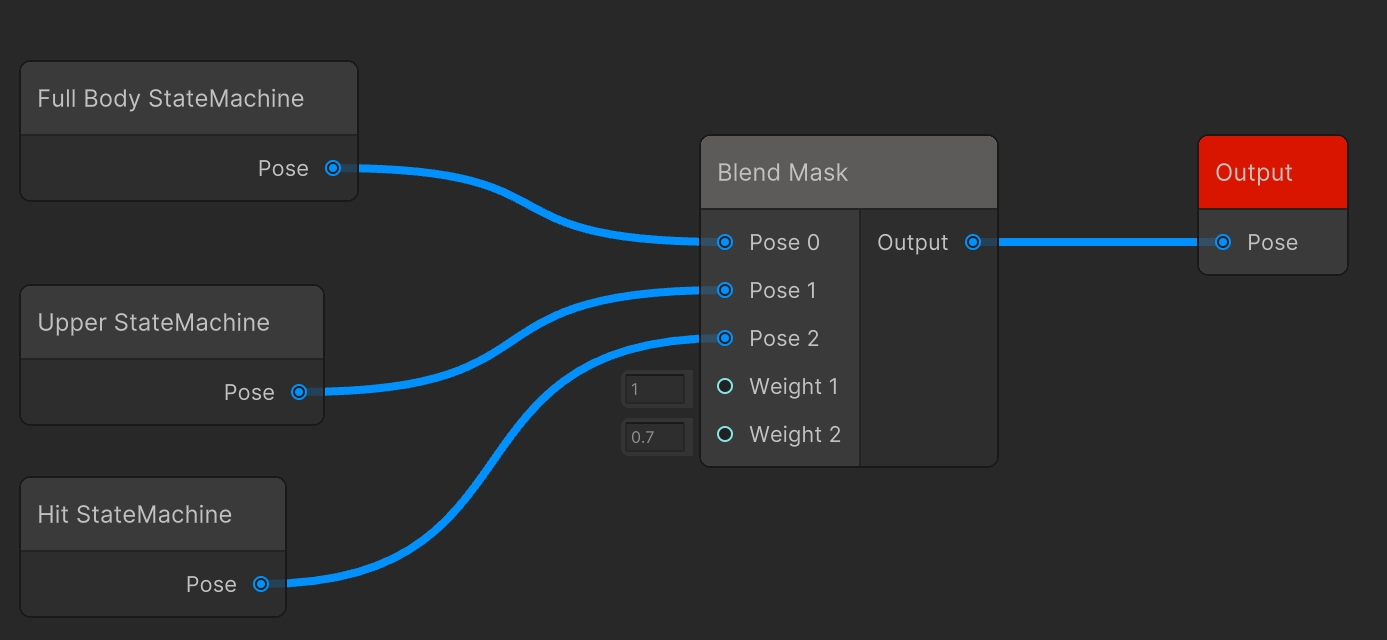Screen dimensions: 1387x640
Task: Click the Pose 1 input port
Action: pos(726,290)
